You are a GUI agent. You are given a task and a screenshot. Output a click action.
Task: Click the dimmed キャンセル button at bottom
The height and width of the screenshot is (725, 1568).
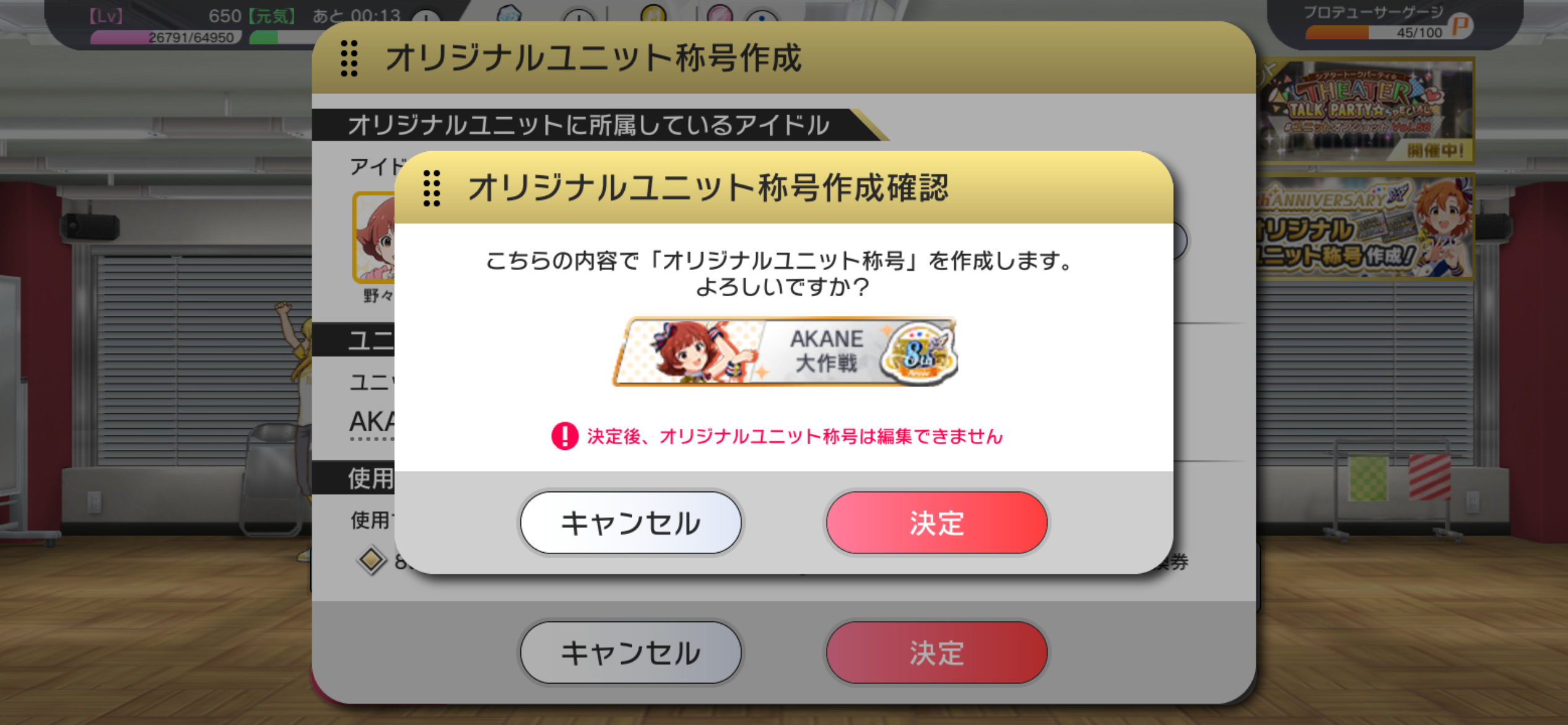(x=630, y=653)
